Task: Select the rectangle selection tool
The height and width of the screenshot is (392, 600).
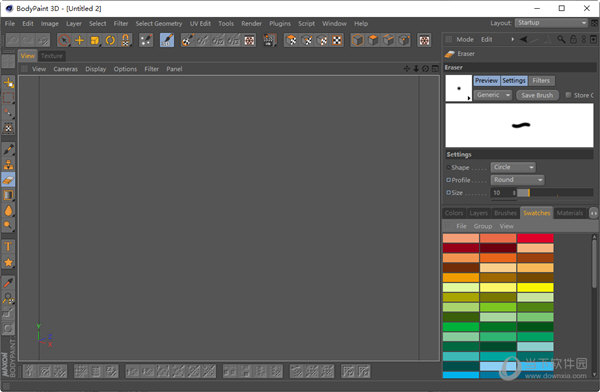Action: tap(8, 98)
